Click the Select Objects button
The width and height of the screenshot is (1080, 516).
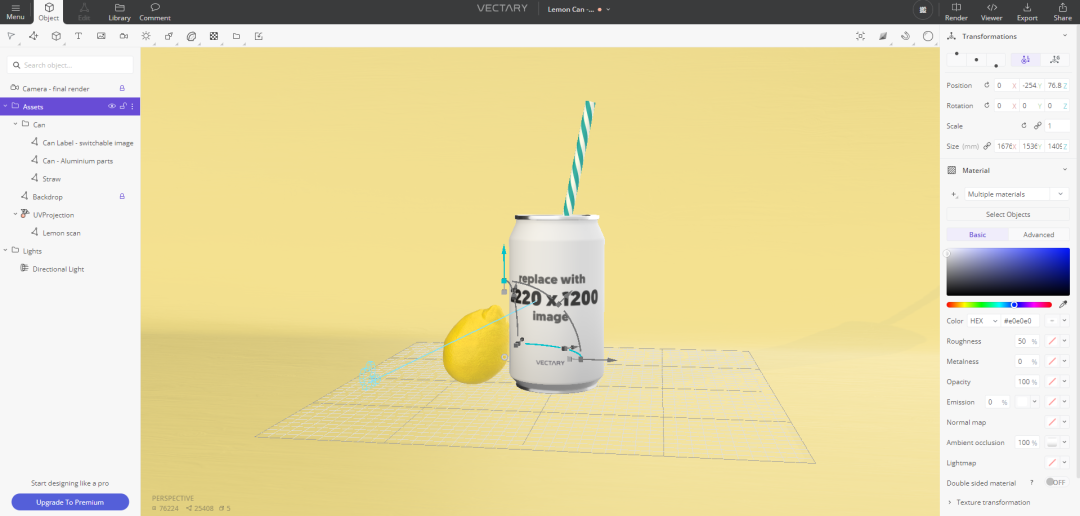[1007, 214]
